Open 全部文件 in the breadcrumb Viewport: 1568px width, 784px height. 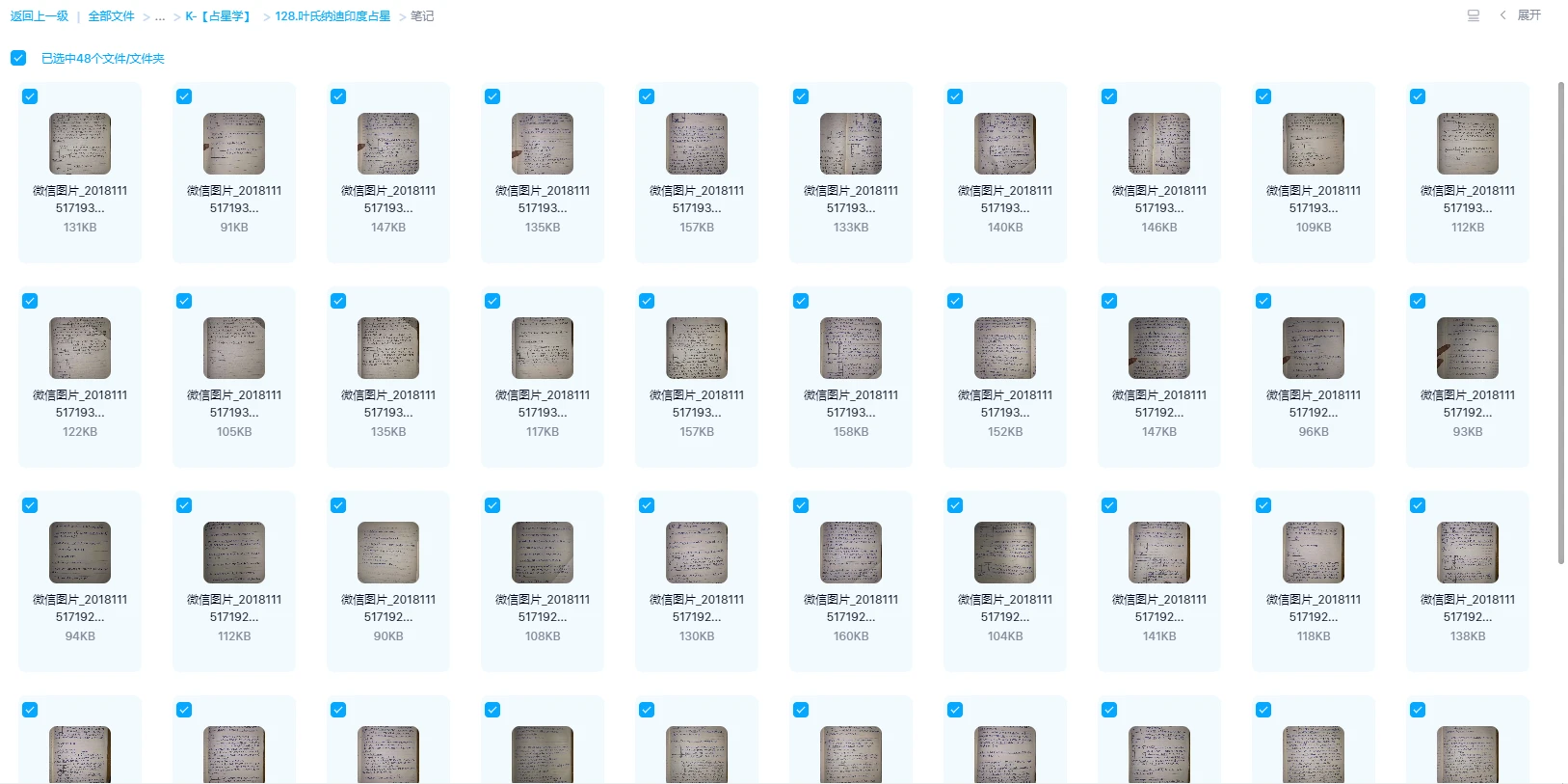click(x=111, y=16)
